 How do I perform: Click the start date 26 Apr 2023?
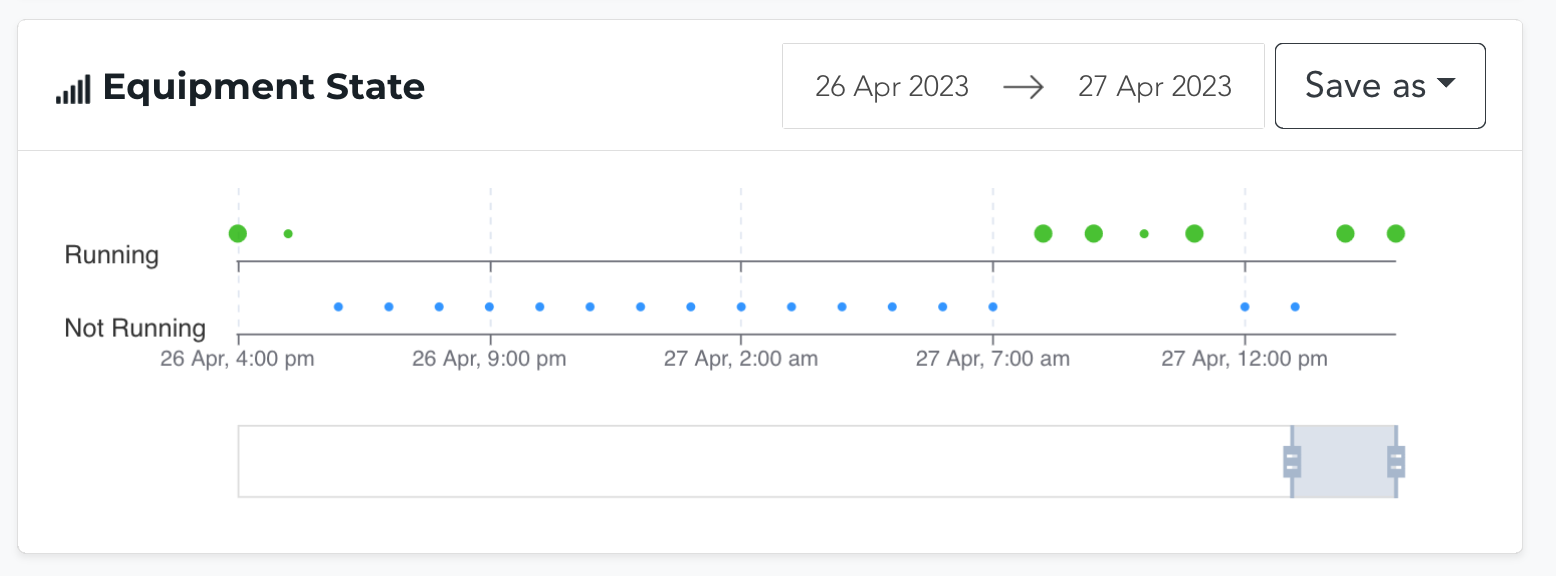[891, 87]
